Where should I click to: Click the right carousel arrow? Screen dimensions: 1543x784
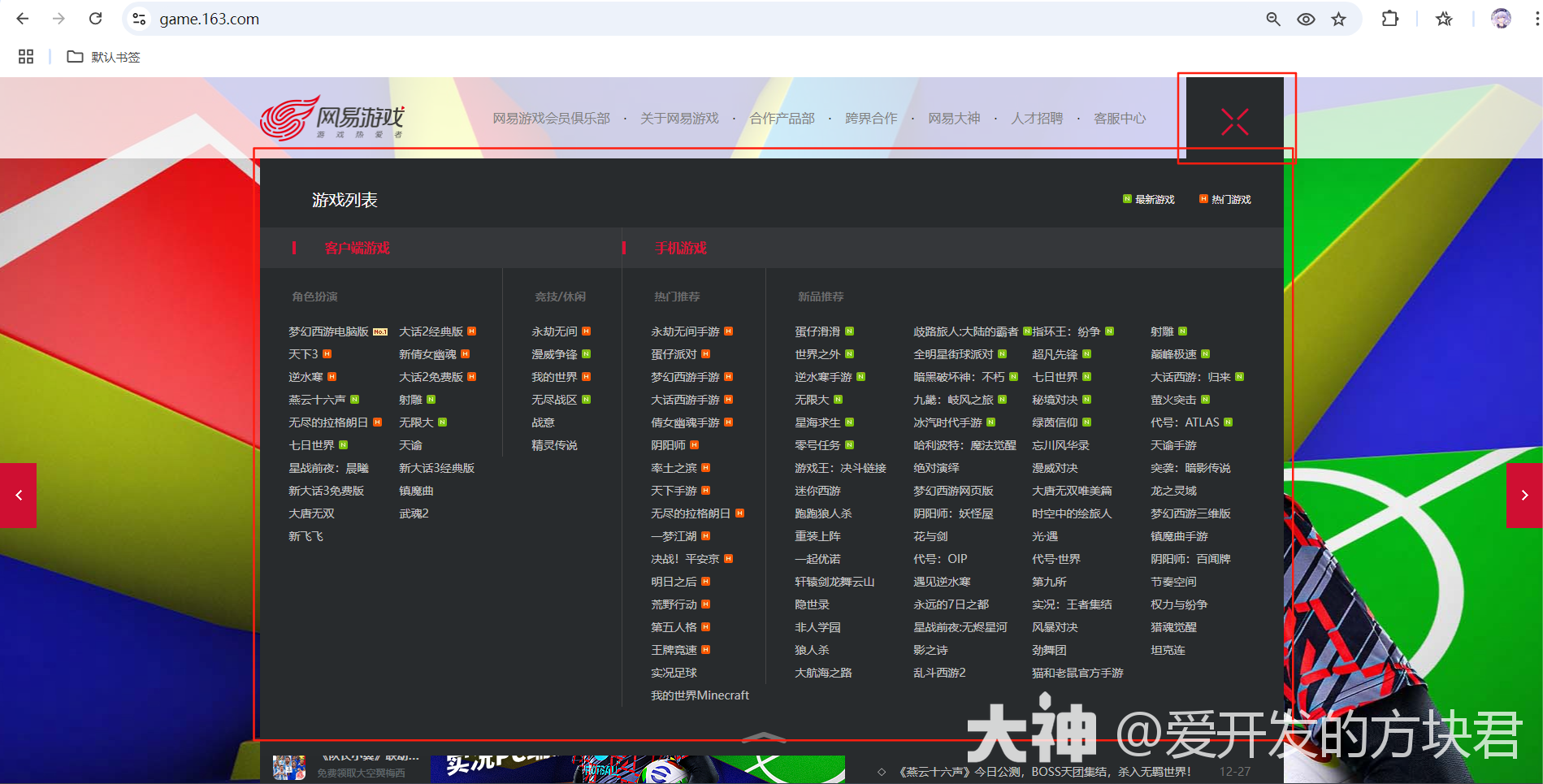click(1524, 496)
